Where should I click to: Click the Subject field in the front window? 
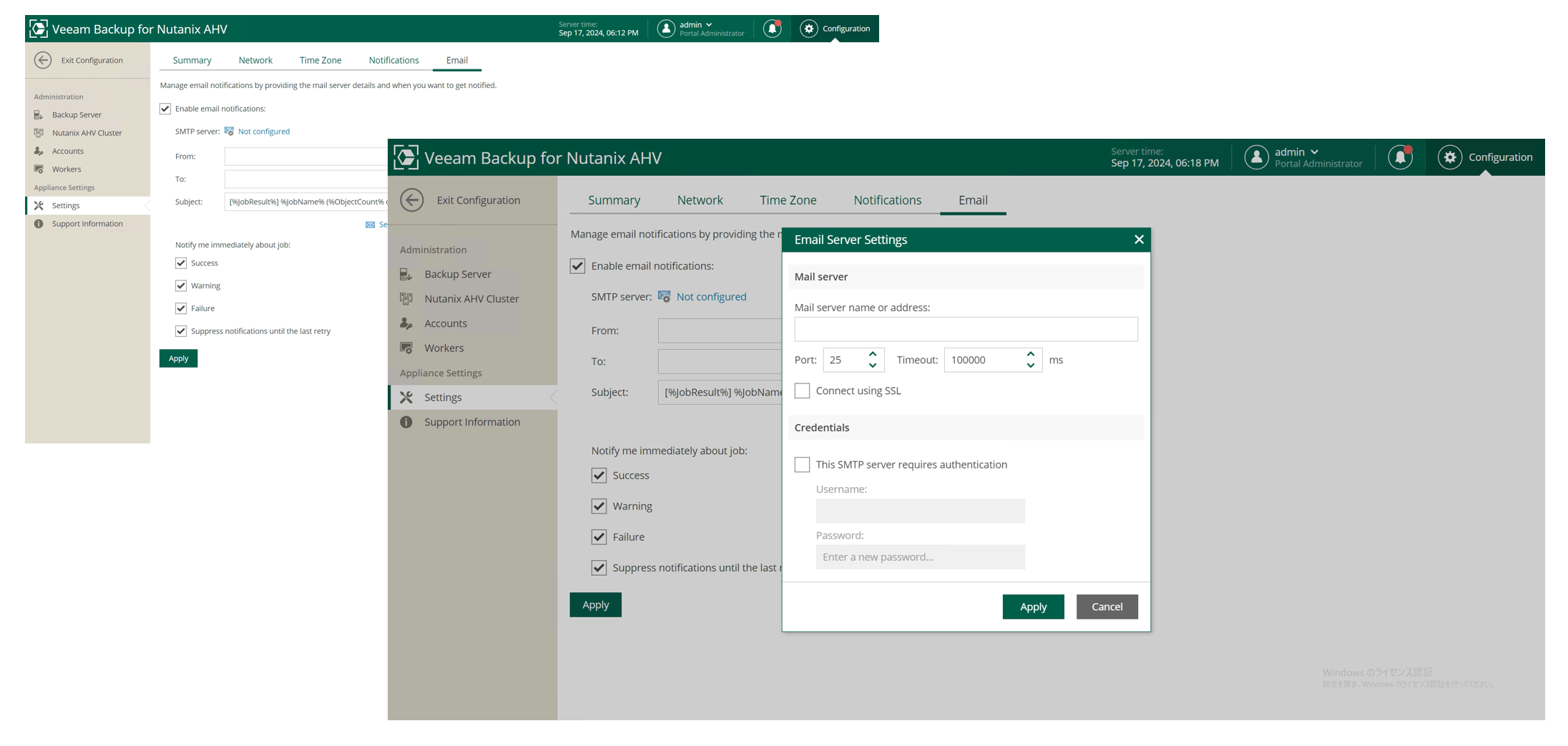[720, 393]
